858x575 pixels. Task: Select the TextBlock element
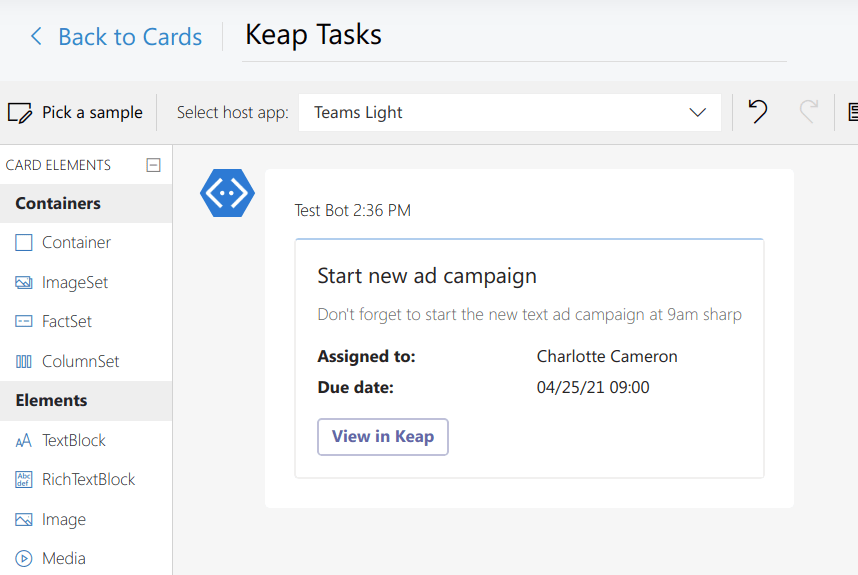pos(86,440)
